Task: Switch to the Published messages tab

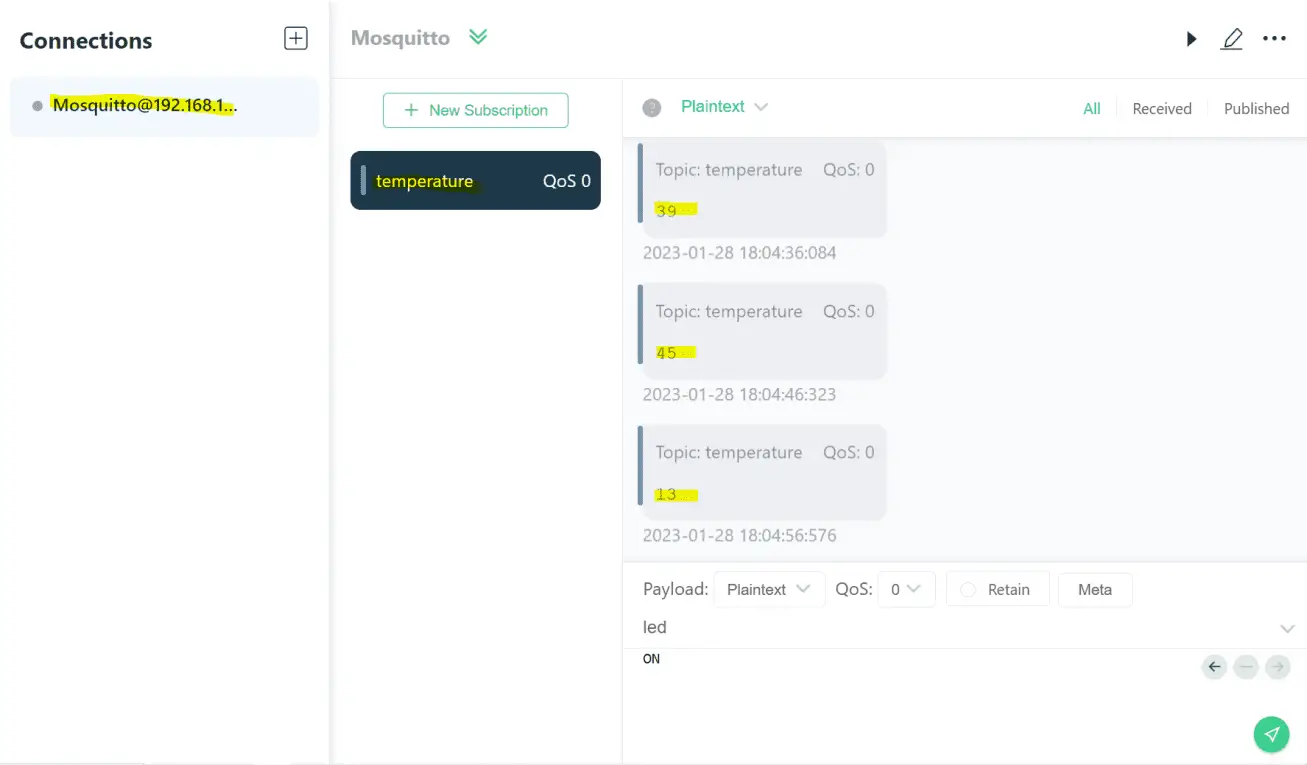Action: (x=1256, y=108)
